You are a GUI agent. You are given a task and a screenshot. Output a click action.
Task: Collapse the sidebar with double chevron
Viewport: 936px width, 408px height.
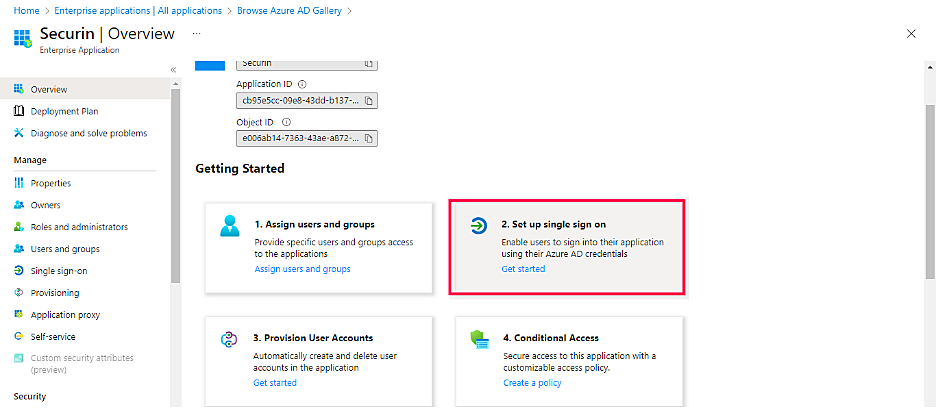click(x=174, y=70)
